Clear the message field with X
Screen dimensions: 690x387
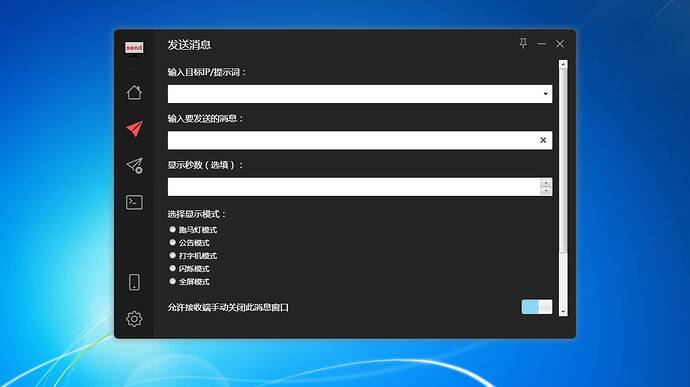pyautogui.click(x=543, y=140)
